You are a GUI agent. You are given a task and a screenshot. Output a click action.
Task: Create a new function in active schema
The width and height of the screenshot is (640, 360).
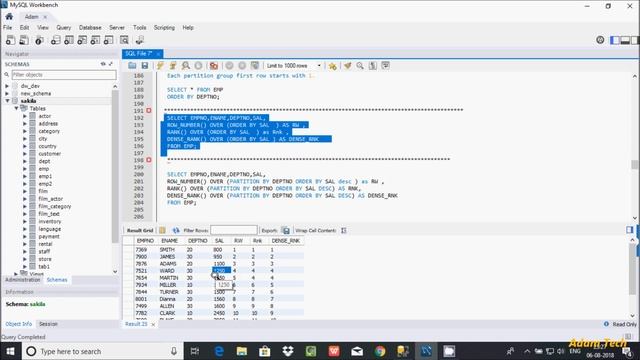(109, 40)
